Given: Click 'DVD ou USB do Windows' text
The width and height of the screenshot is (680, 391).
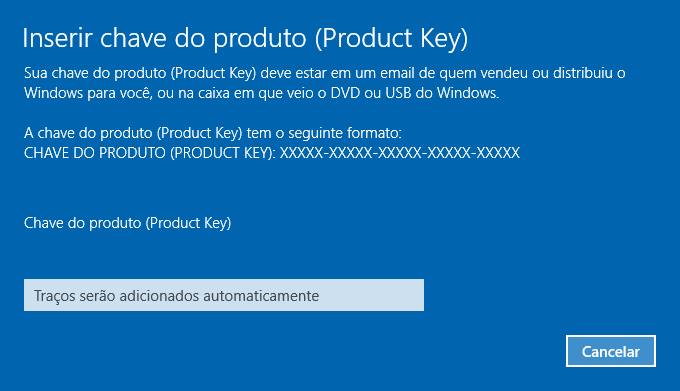Looking at the screenshot, I should point(415,93).
